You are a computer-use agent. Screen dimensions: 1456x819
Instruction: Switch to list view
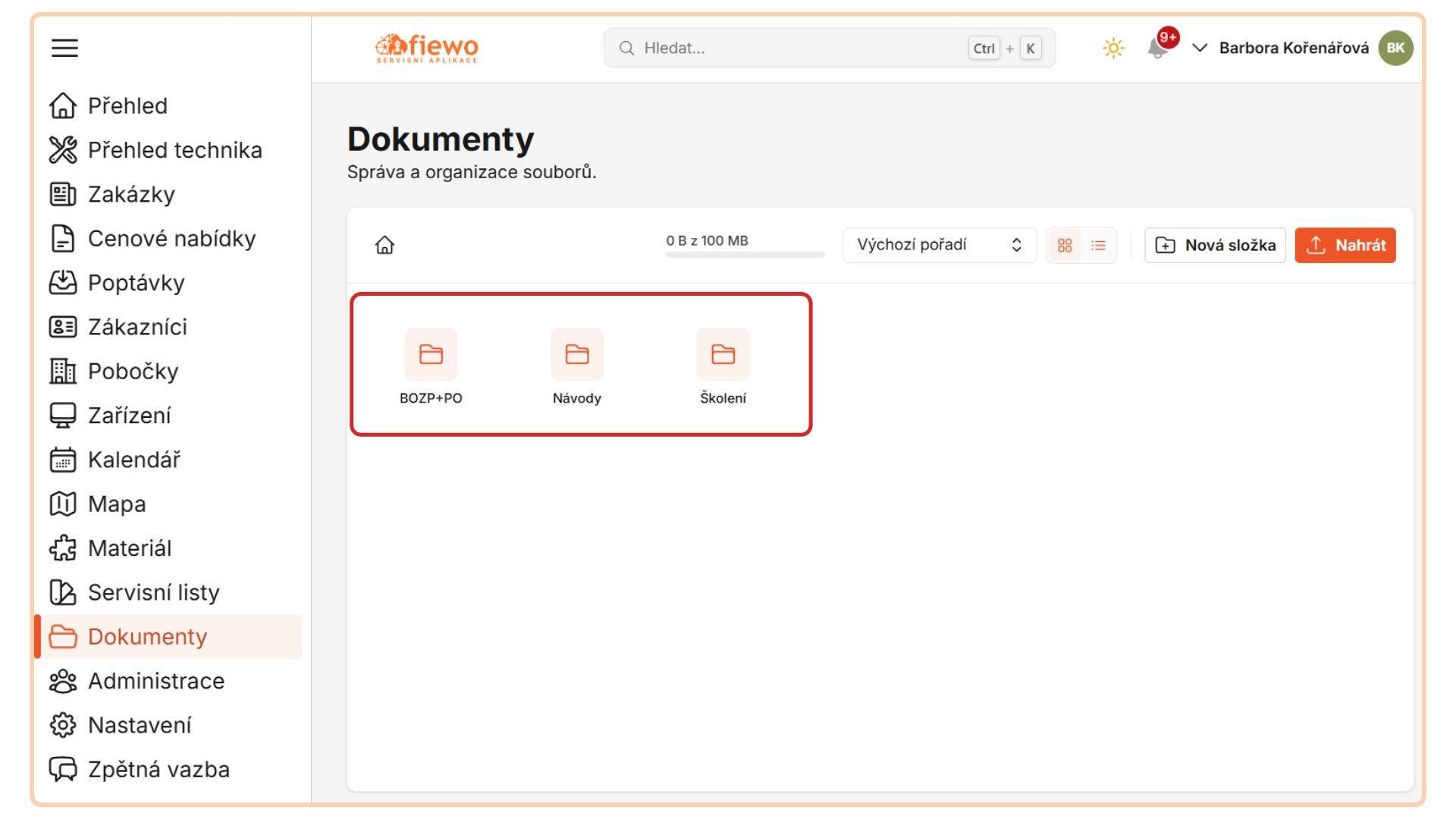point(1098,246)
